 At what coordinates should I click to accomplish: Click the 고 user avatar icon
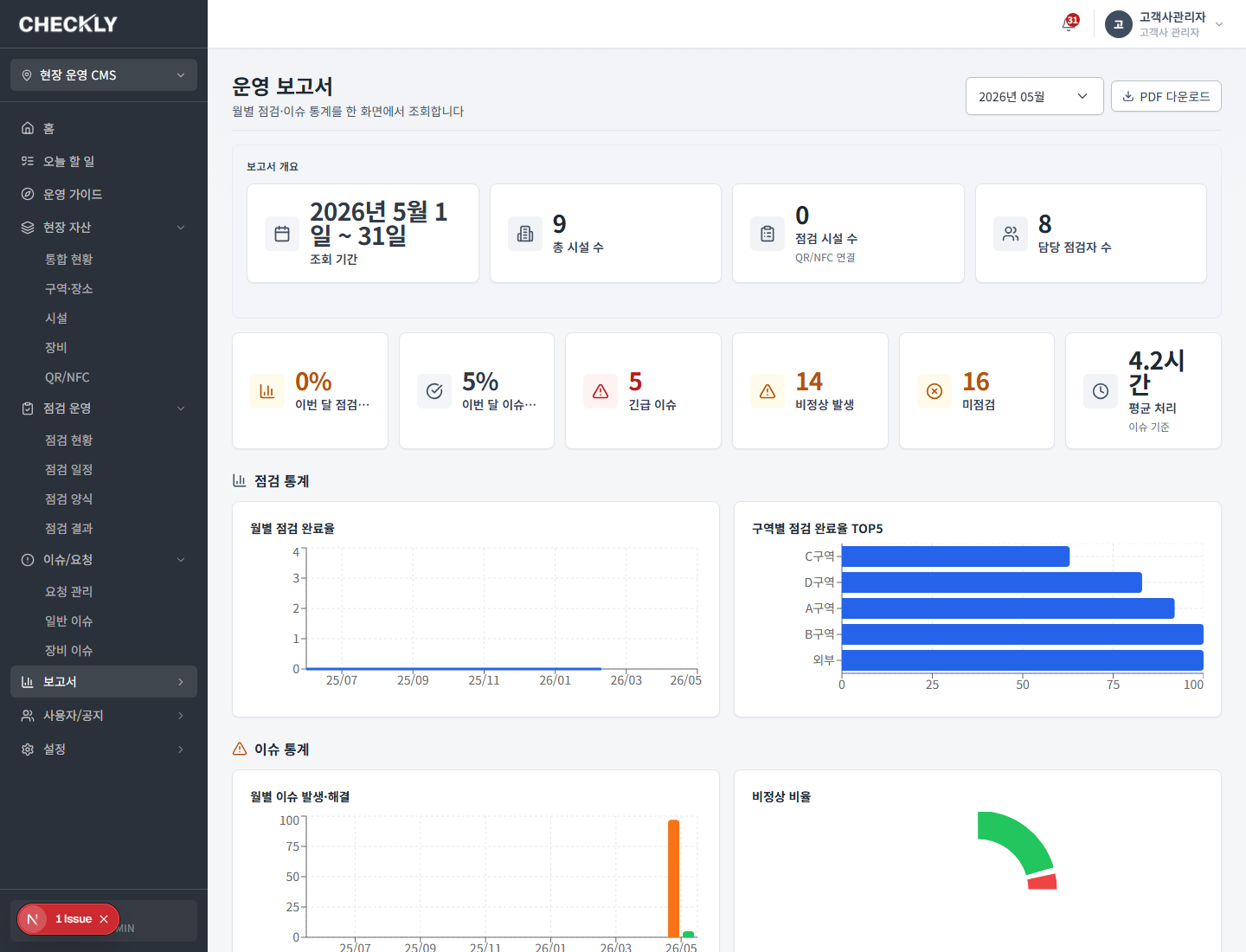click(x=1118, y=24)
